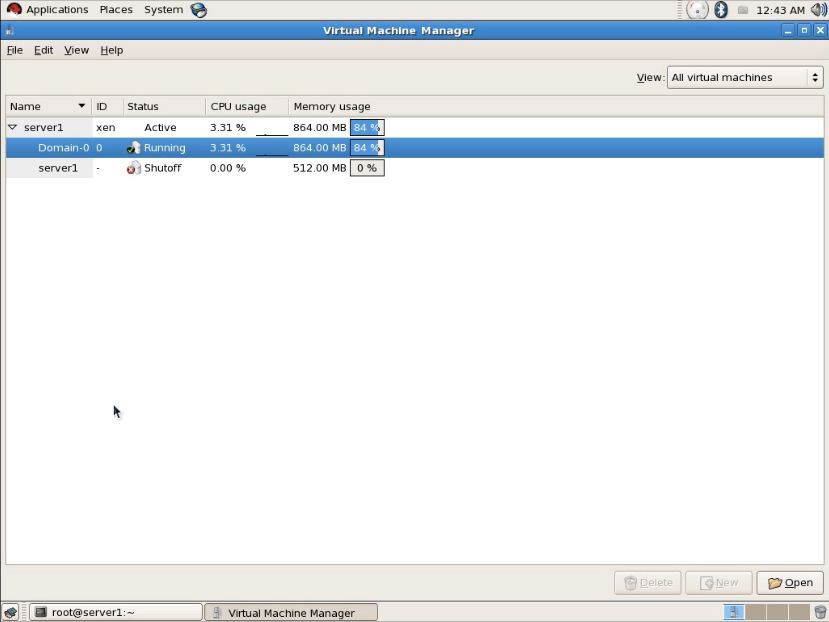
Task: Click the window menu icon in the title bar
Action: (10, 31)
